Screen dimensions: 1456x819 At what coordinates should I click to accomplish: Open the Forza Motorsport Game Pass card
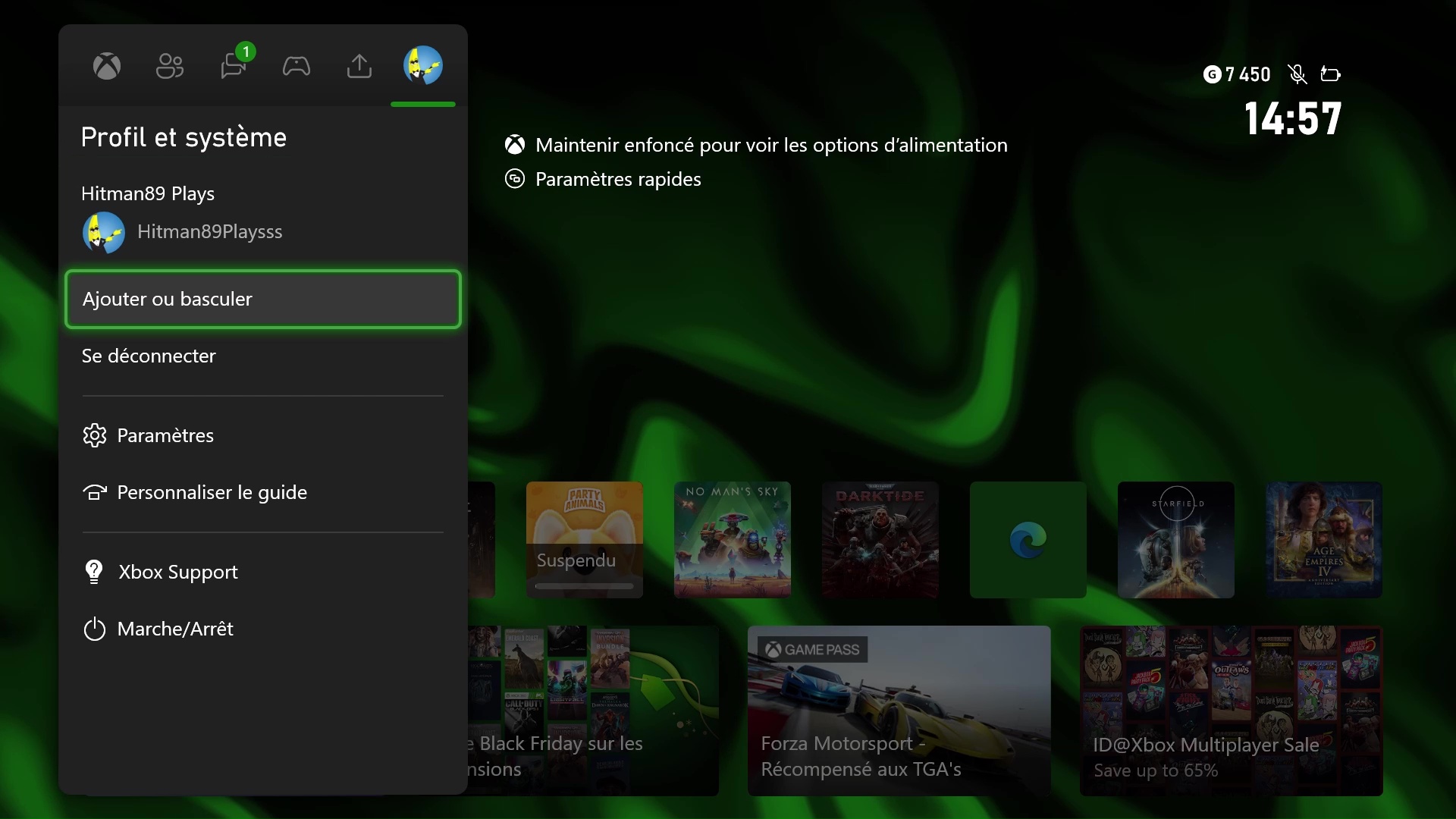(899, 711)
